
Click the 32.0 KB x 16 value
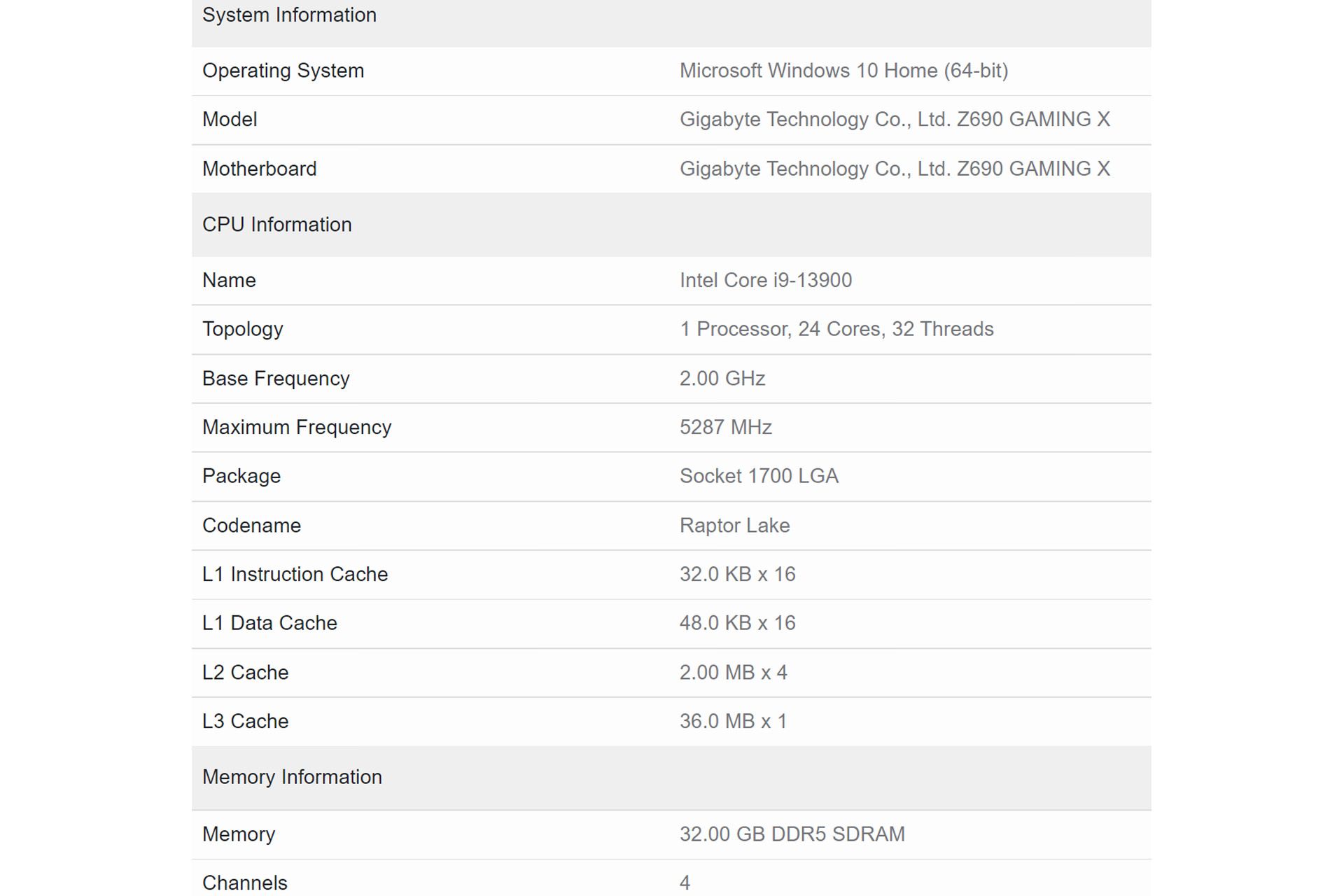click(x=737, y=575)
